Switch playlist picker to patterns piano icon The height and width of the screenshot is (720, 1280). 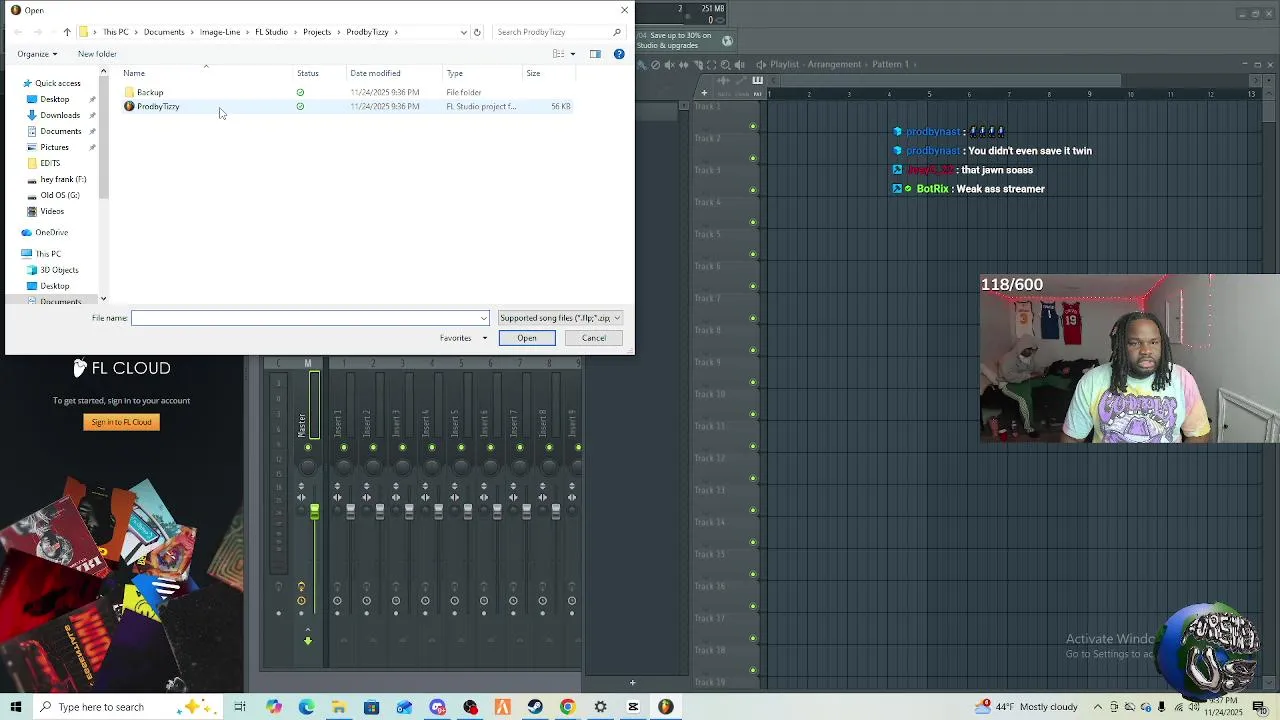[x=758, y=81]
